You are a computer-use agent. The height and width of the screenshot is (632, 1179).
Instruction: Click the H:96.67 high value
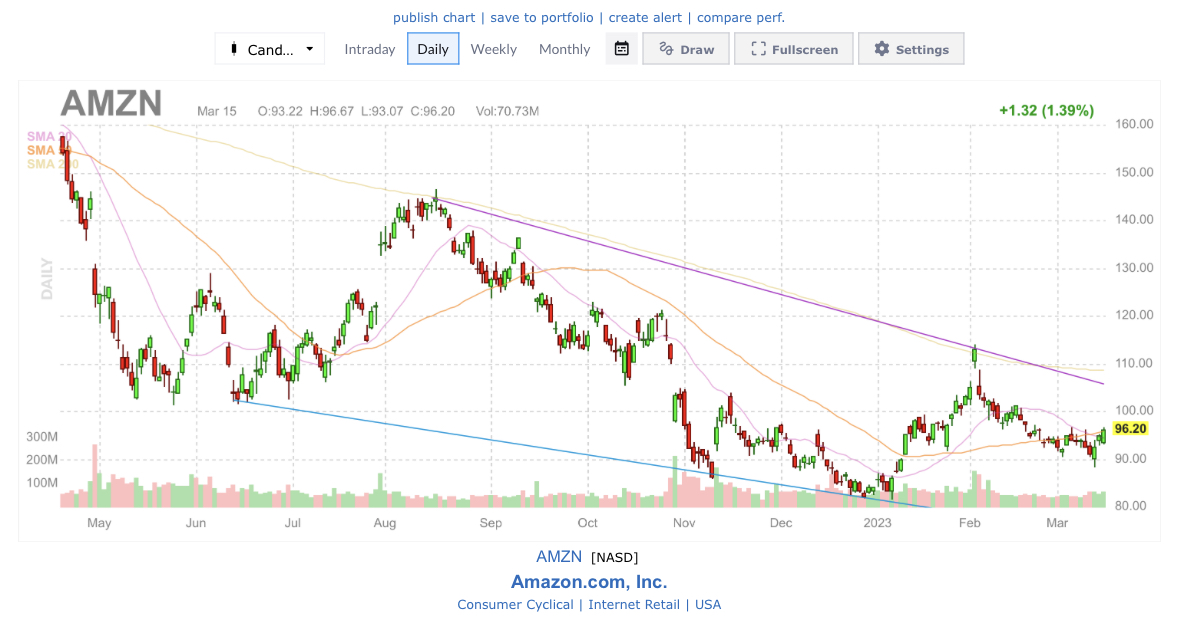[x=332, y=111]
